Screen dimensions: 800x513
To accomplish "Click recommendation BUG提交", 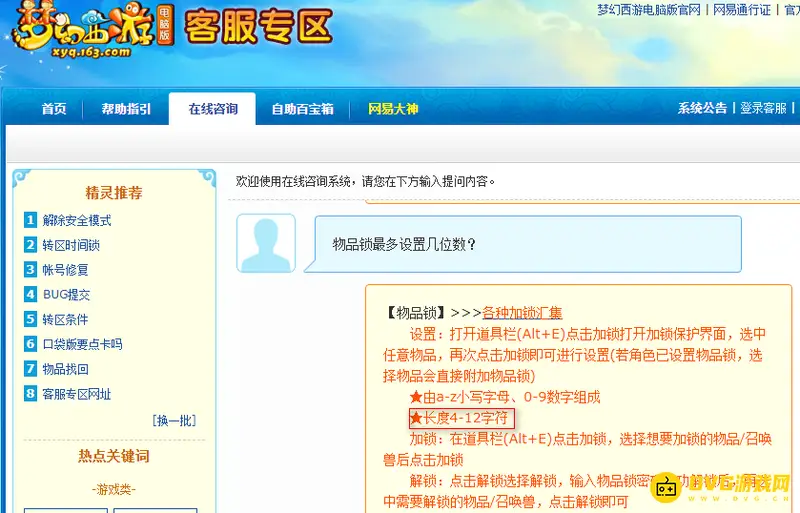I will coord(66,295).
